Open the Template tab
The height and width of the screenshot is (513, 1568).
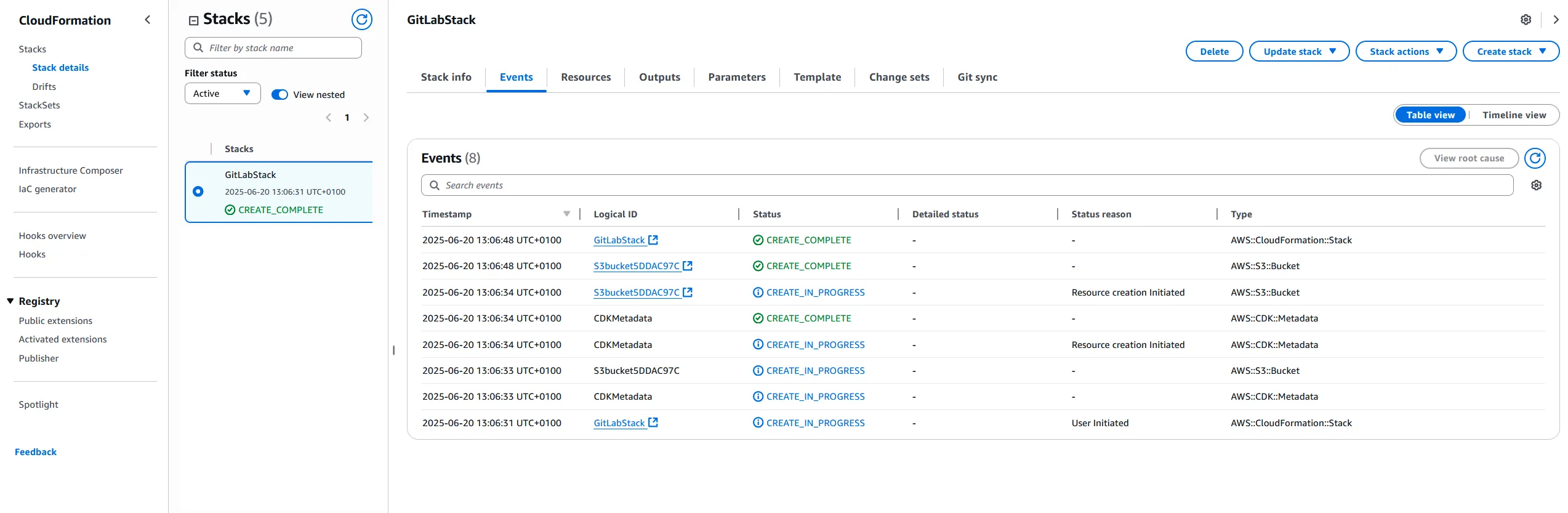(x=817, y=78)
